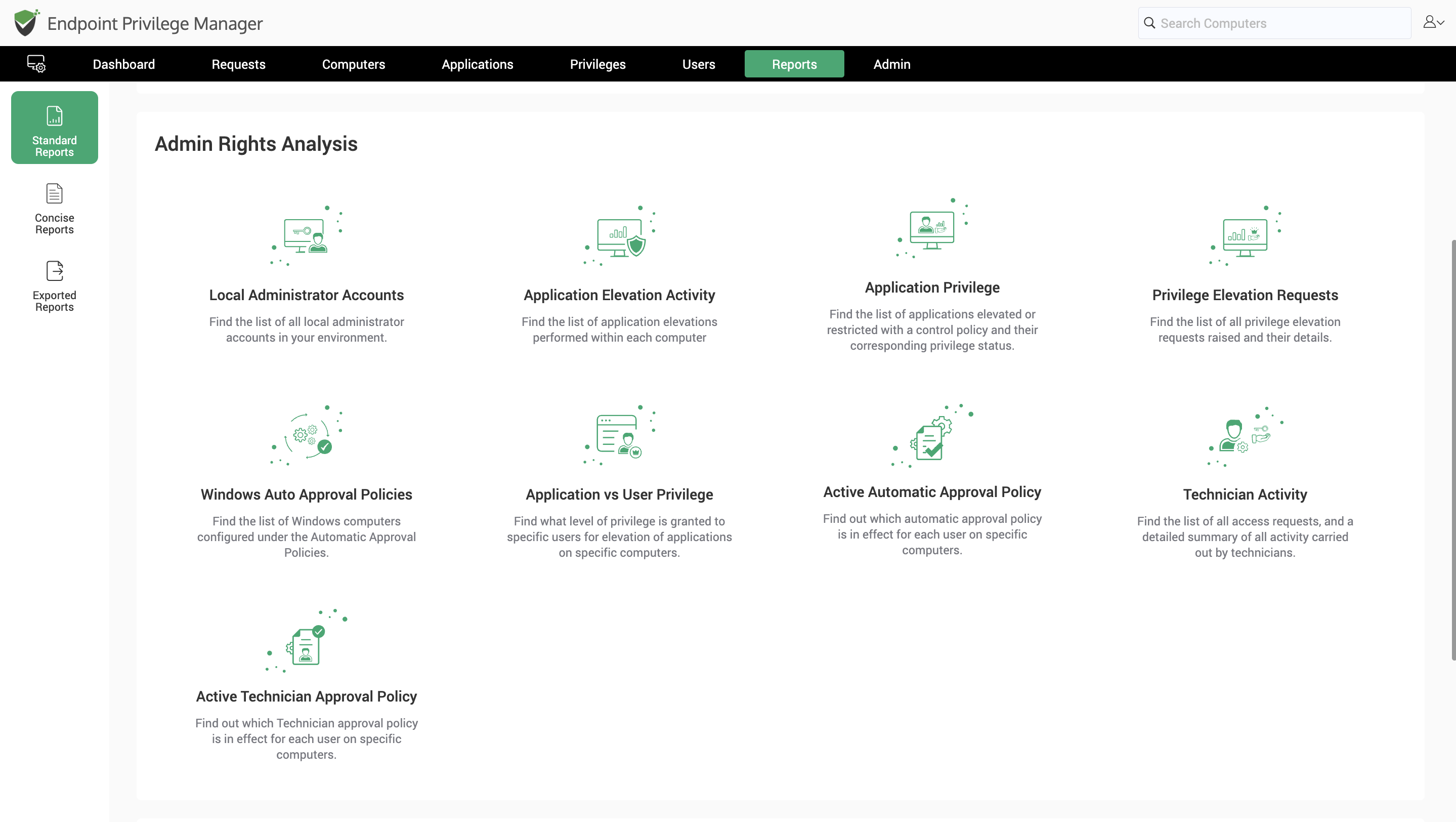Click the Active Automatic Approval Policy icon

pyautogui.click(x=932, y=435)
